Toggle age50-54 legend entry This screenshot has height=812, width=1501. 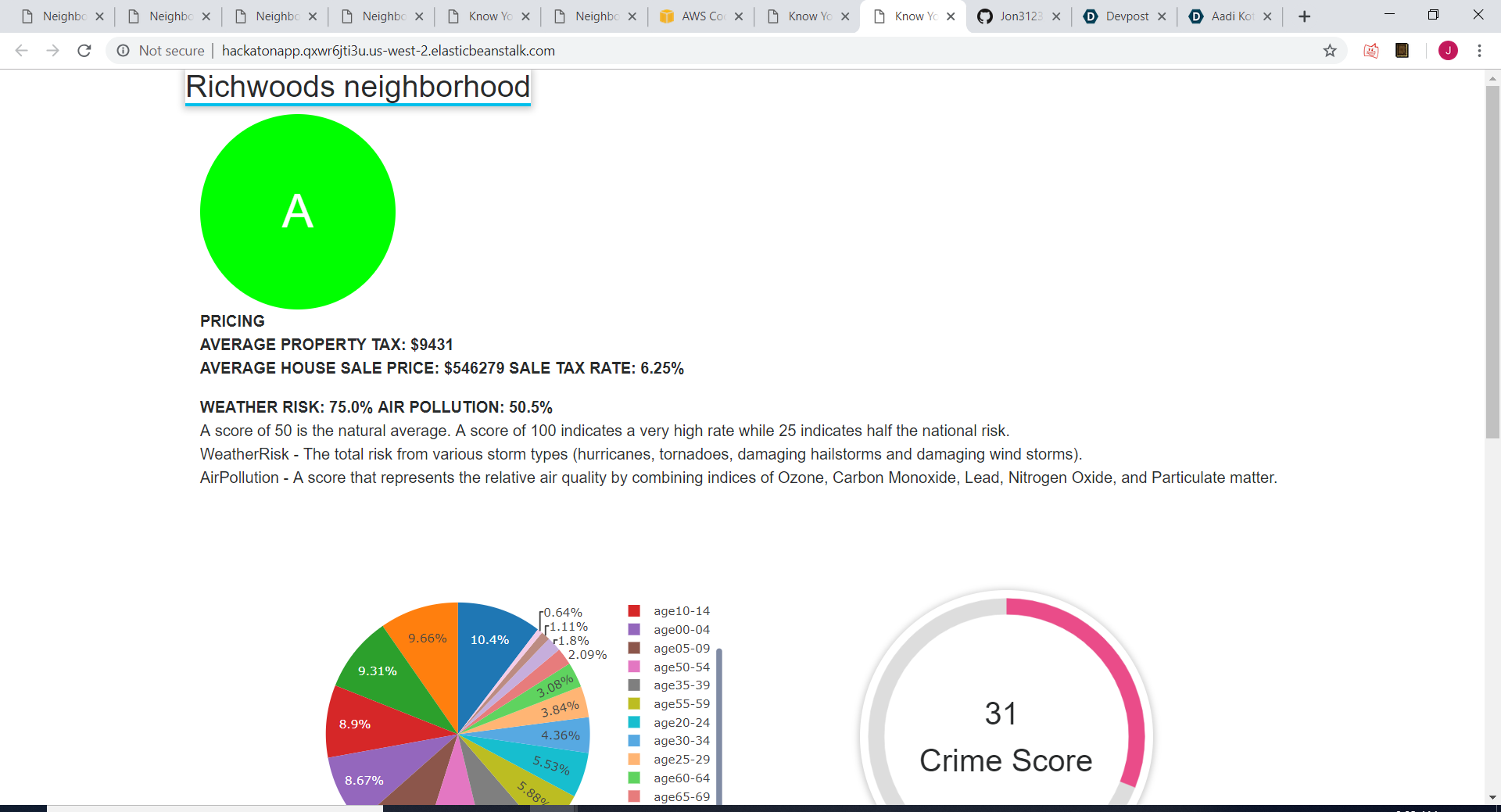pyautogui.click(x=669, y=667)
